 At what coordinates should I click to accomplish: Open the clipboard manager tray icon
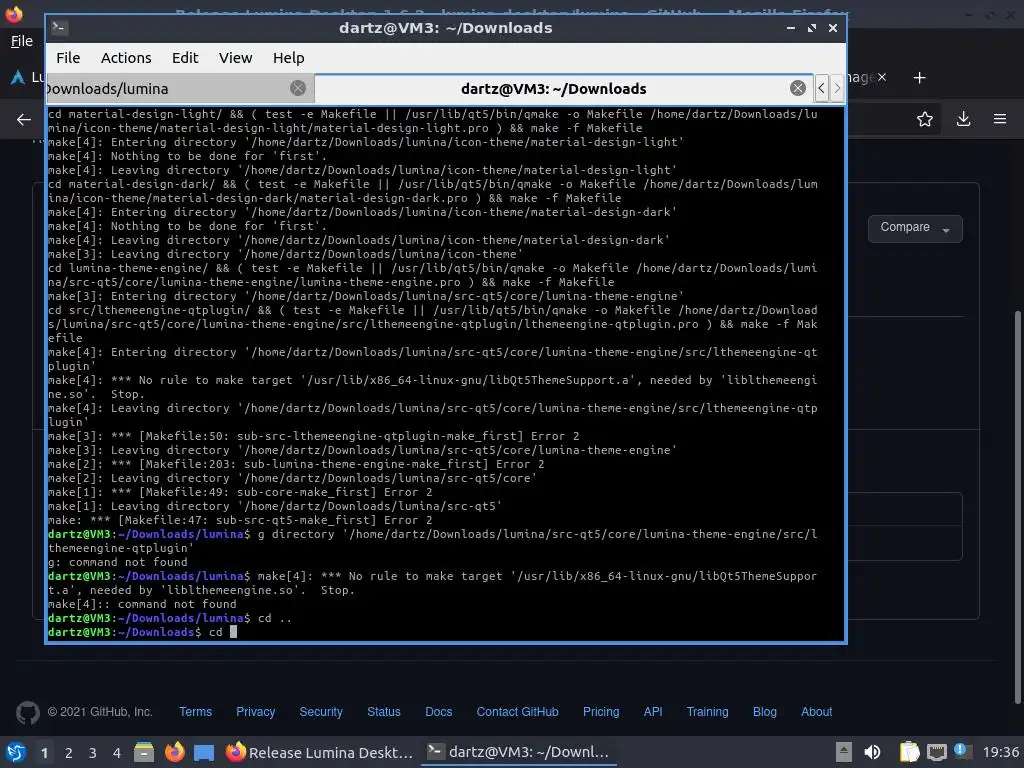coord(909,752)
